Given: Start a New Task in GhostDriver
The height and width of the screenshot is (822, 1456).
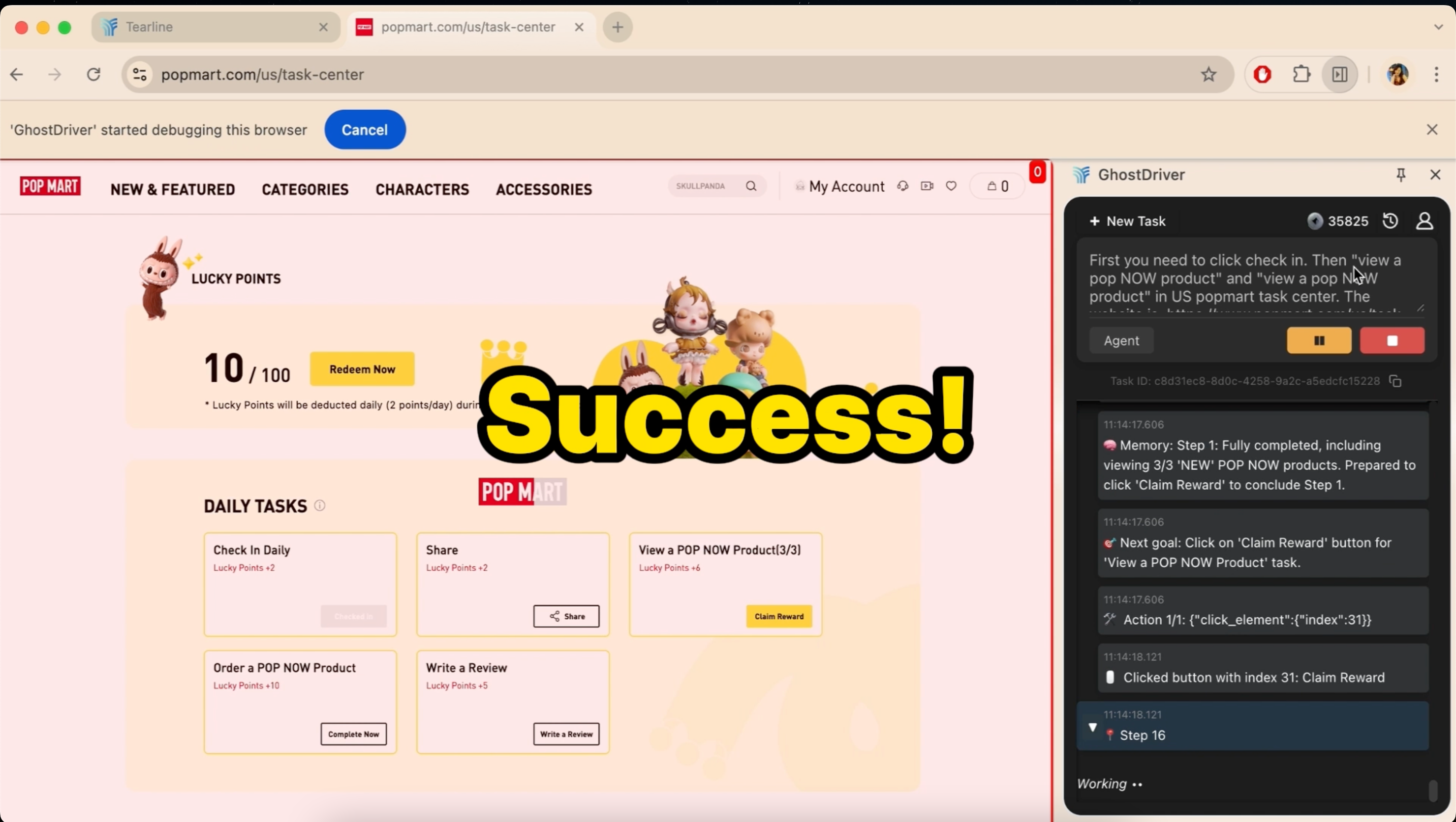Looking at the screenshot, I should pos(1127,221).
